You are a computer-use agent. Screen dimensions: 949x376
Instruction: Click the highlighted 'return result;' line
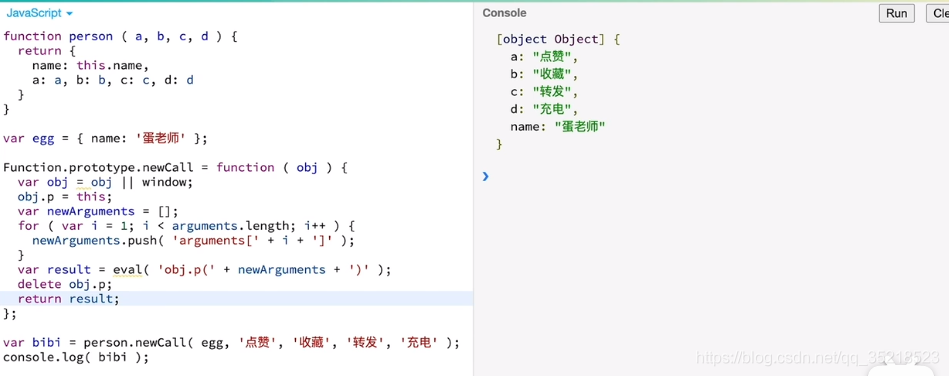(237, 298)
